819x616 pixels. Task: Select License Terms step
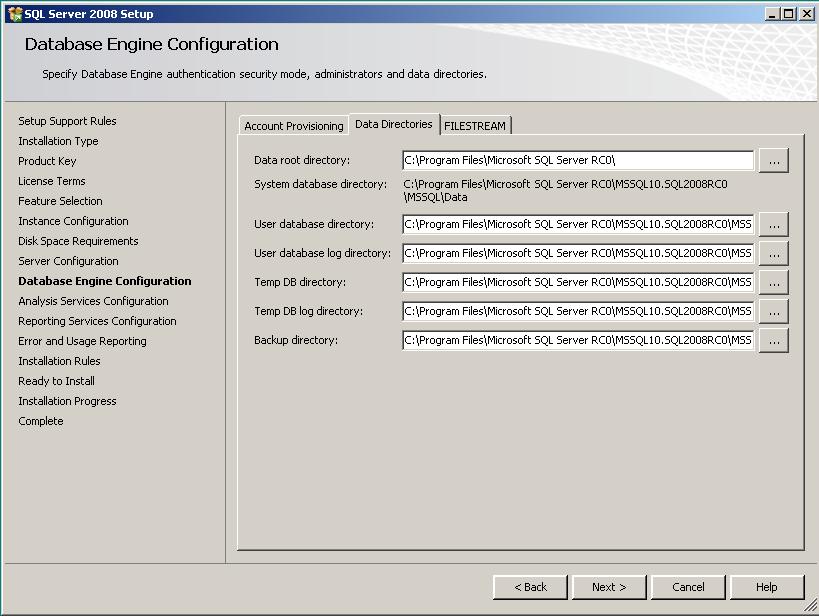tap(52, 181)
